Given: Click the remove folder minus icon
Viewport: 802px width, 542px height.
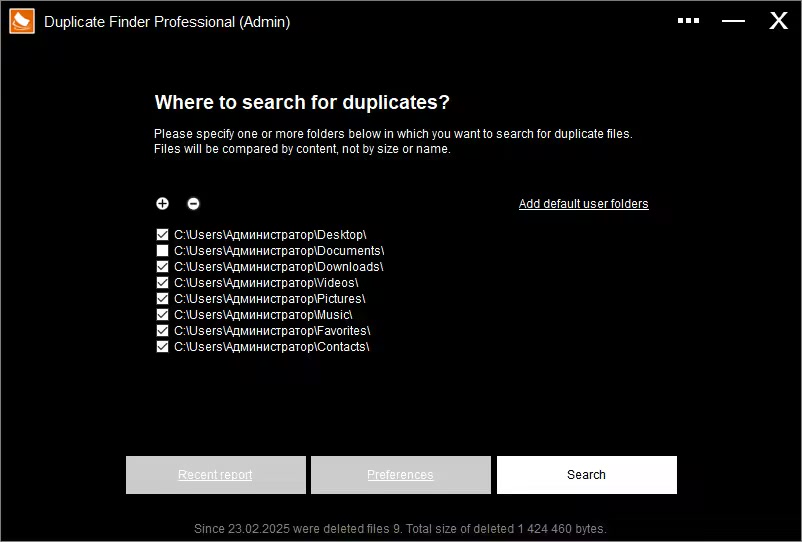Looking at the screenshot, I should tap(193, 204).
